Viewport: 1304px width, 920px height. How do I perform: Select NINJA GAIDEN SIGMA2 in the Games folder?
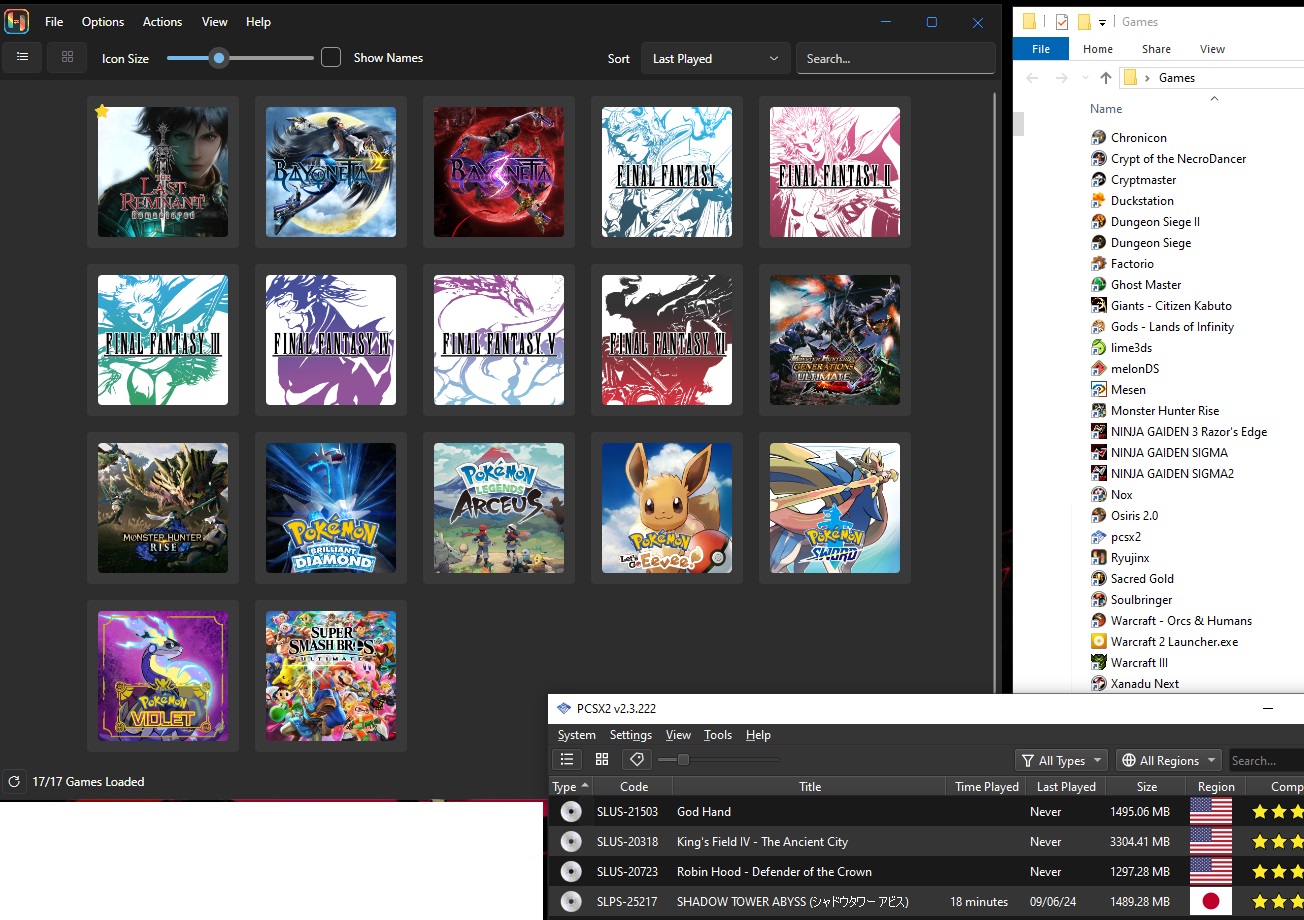click(1172, 474)
